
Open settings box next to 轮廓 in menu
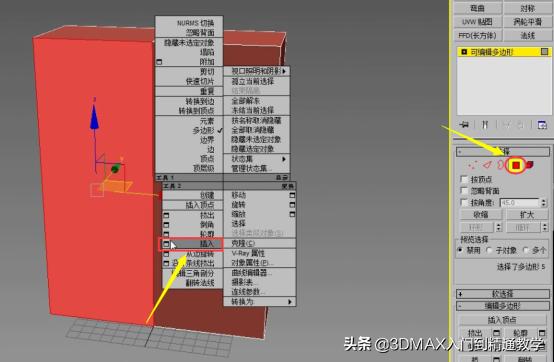[166, 234]
